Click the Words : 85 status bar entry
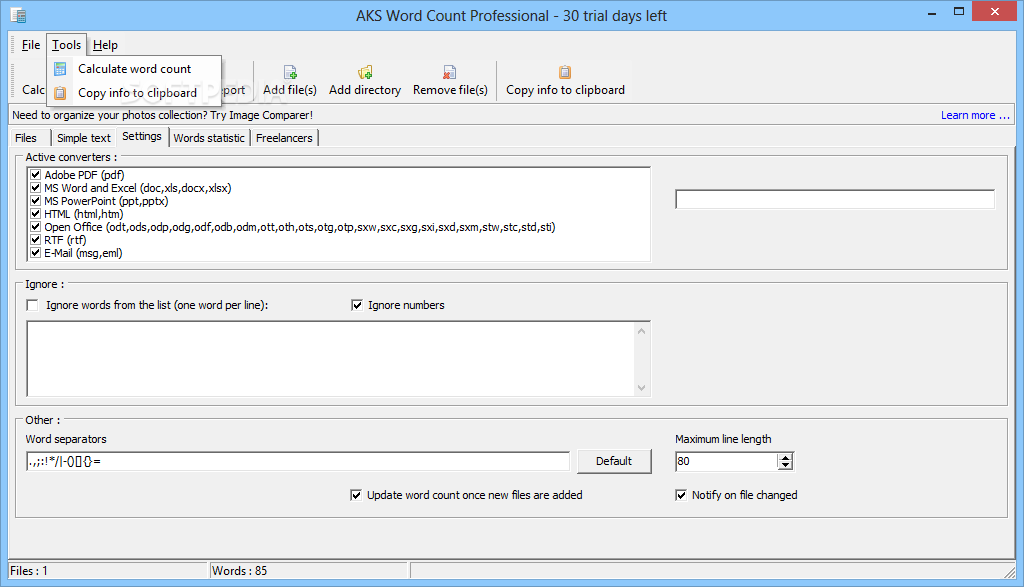The image size is (1024, 587). (x=309, y=571)
